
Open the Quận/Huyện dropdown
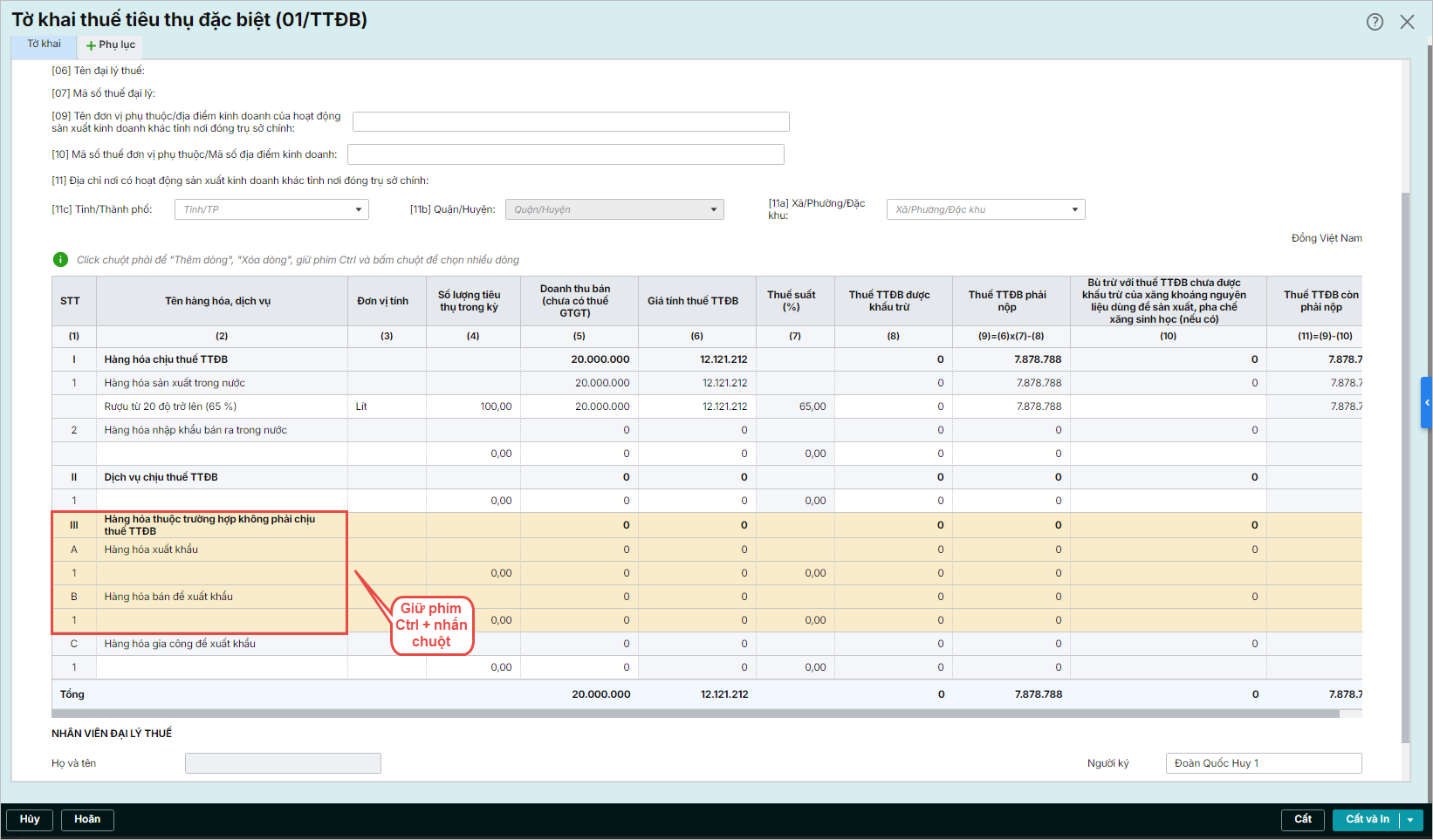tap(614, 209)
